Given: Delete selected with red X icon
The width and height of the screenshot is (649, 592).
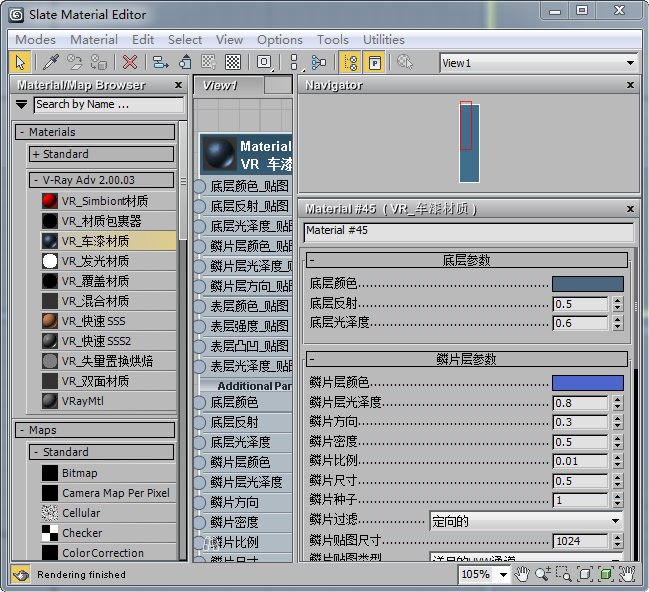Looking at the screenshot, I should point(130,63).
